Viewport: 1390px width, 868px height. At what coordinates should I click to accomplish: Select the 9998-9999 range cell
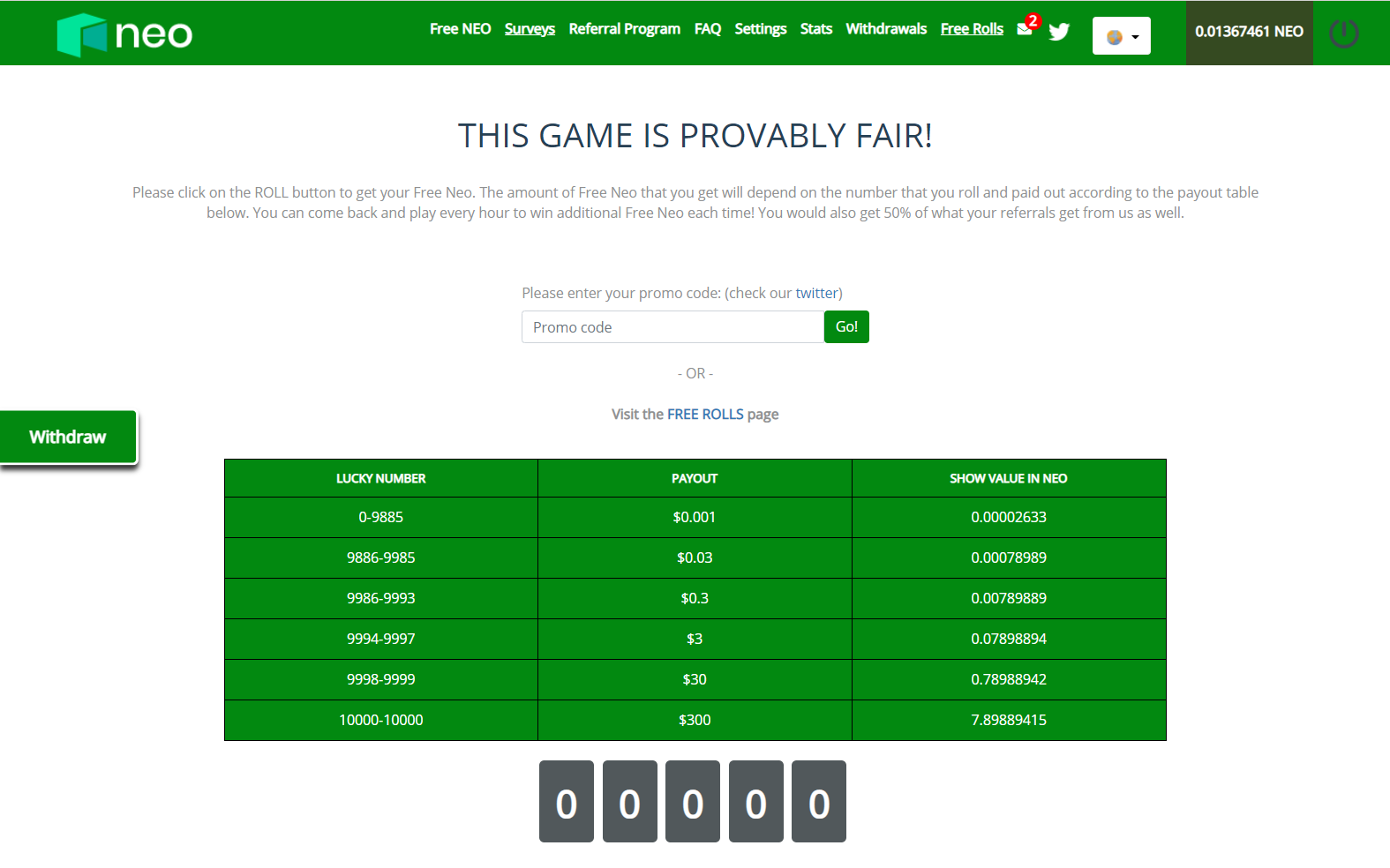[x=381, y=680]
